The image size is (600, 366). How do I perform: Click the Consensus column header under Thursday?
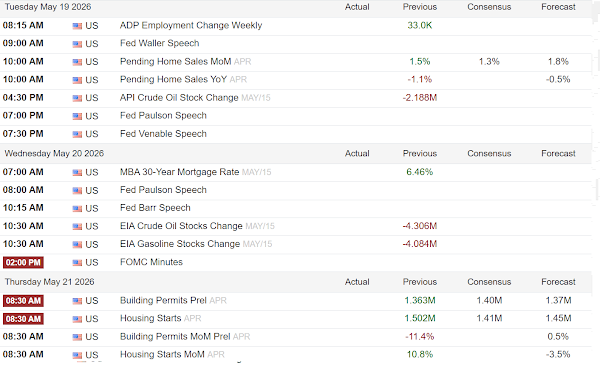489,282
